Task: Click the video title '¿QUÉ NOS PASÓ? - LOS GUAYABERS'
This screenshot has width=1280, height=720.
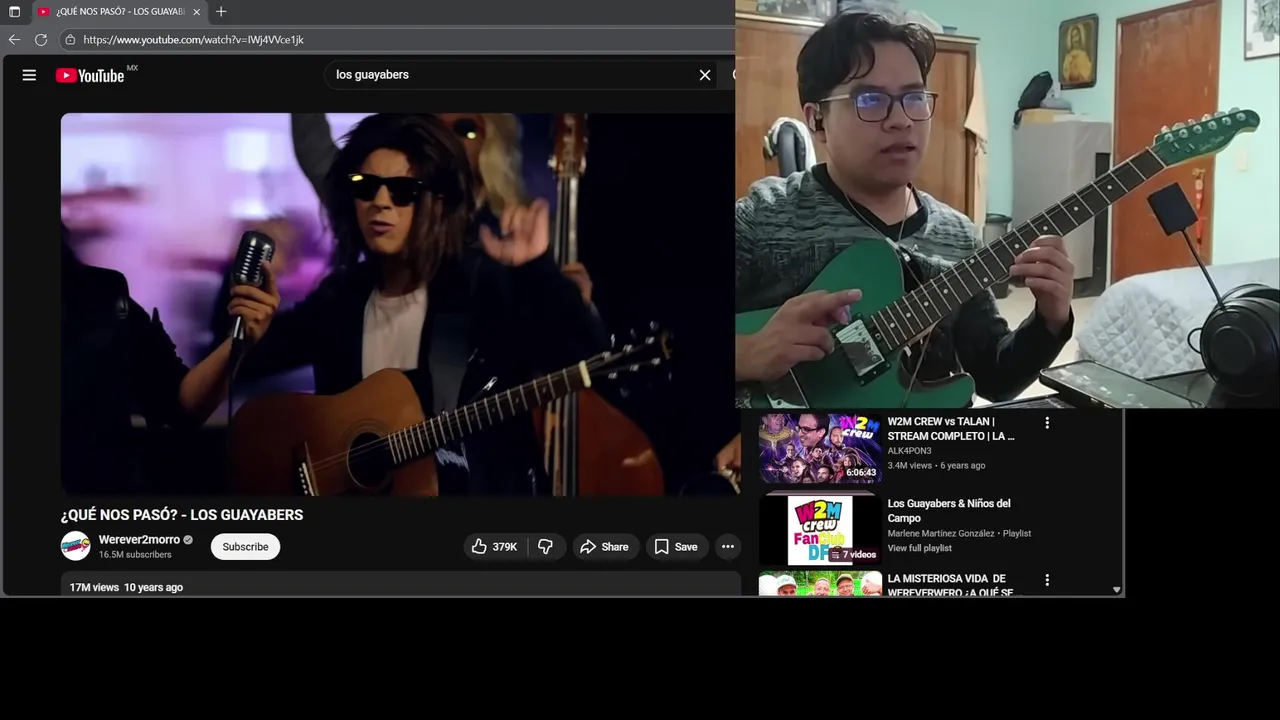Action: (x=182, y=515)
